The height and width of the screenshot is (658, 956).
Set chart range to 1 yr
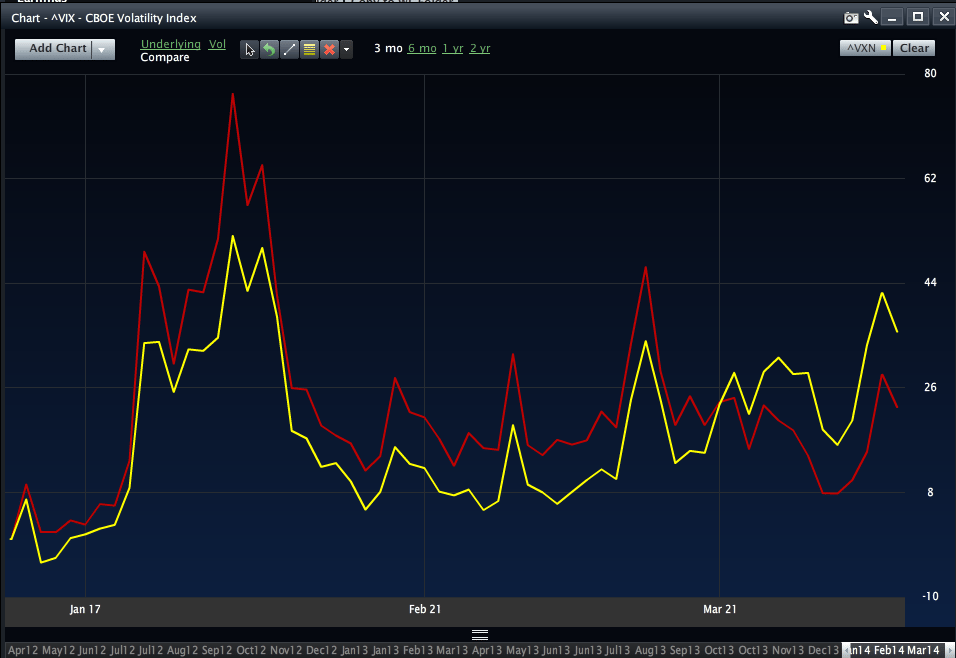[x=452, y=48]
